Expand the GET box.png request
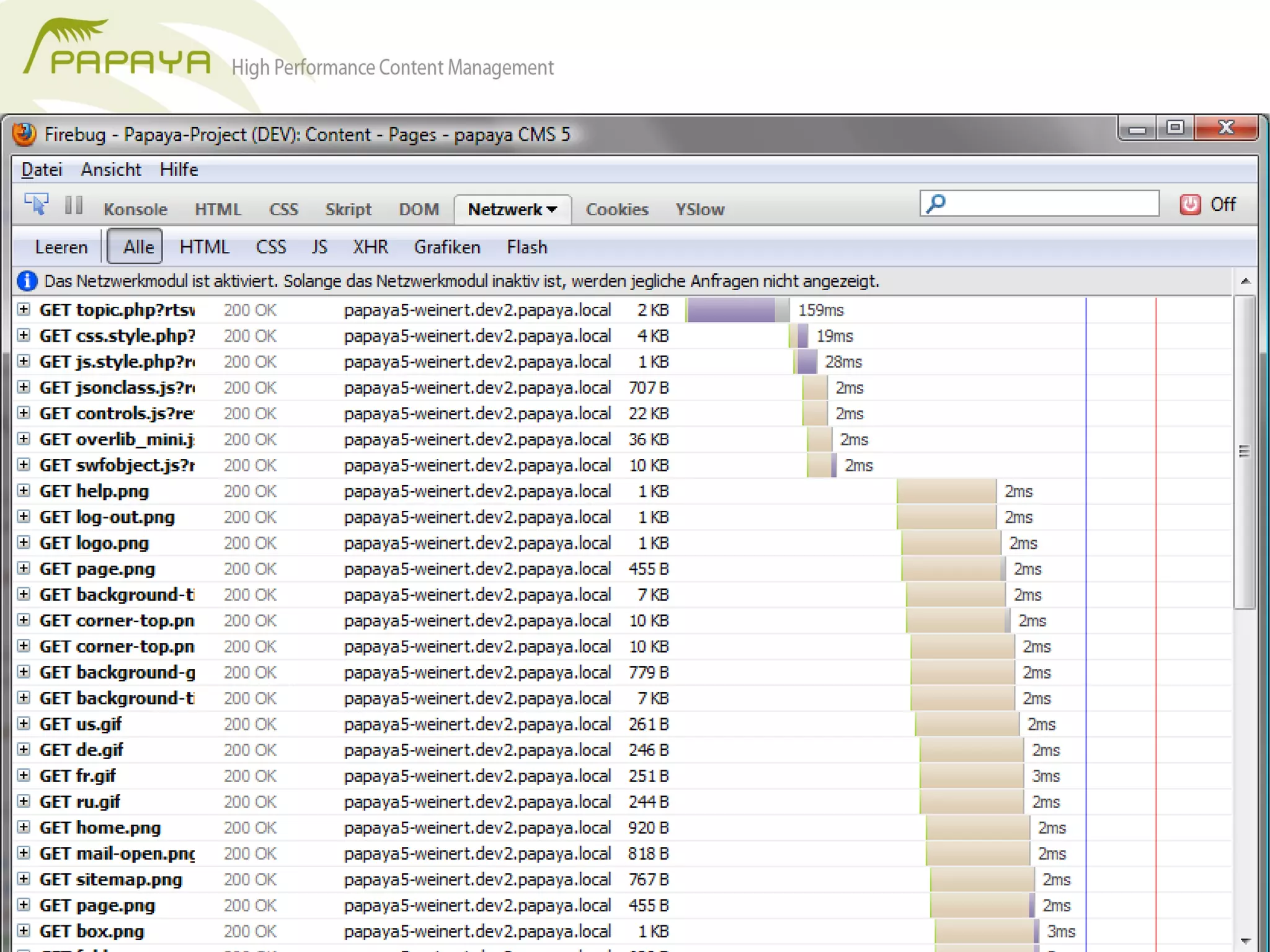 coord(24,930)
